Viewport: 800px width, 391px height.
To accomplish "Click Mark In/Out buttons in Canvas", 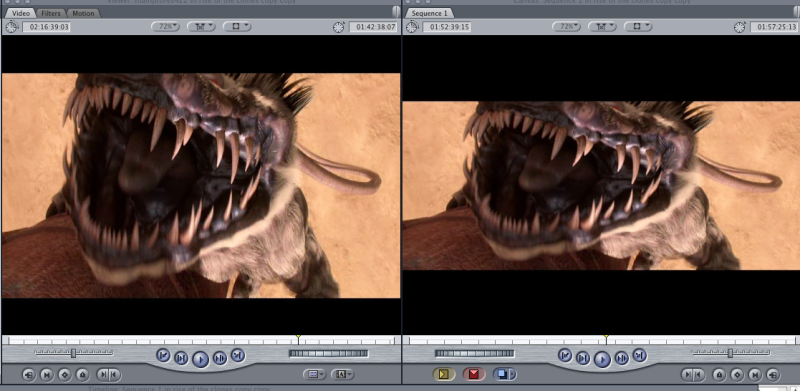I will pos(693,375).
